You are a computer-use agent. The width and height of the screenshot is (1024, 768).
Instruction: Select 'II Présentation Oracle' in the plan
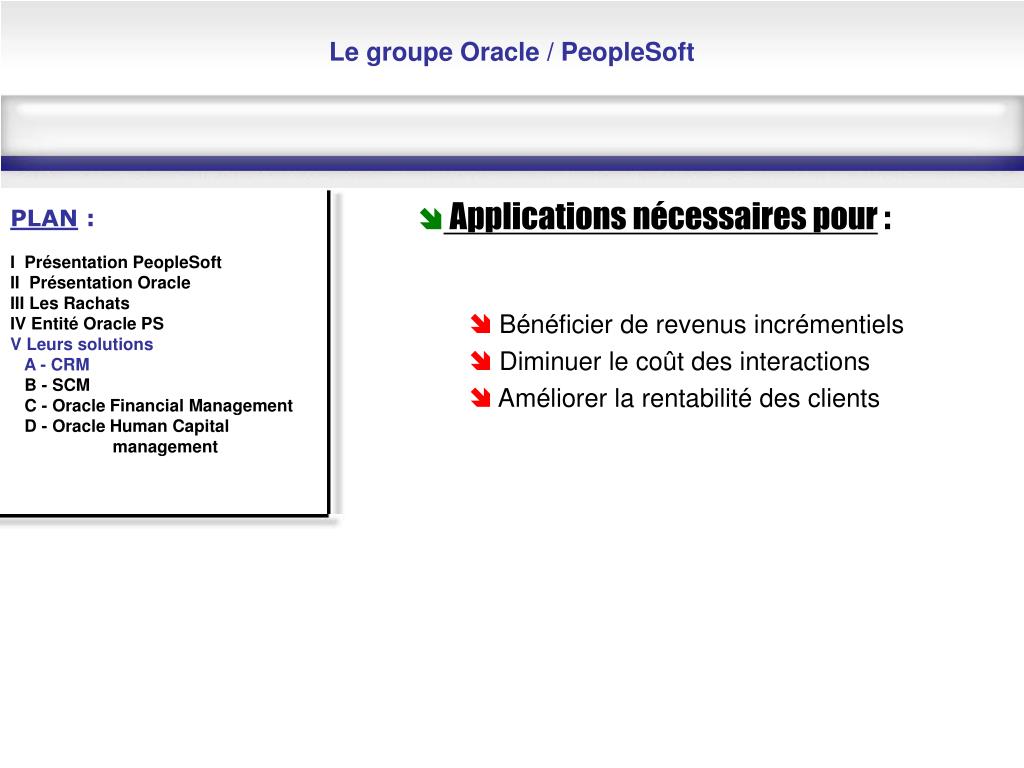coord(100,283)
